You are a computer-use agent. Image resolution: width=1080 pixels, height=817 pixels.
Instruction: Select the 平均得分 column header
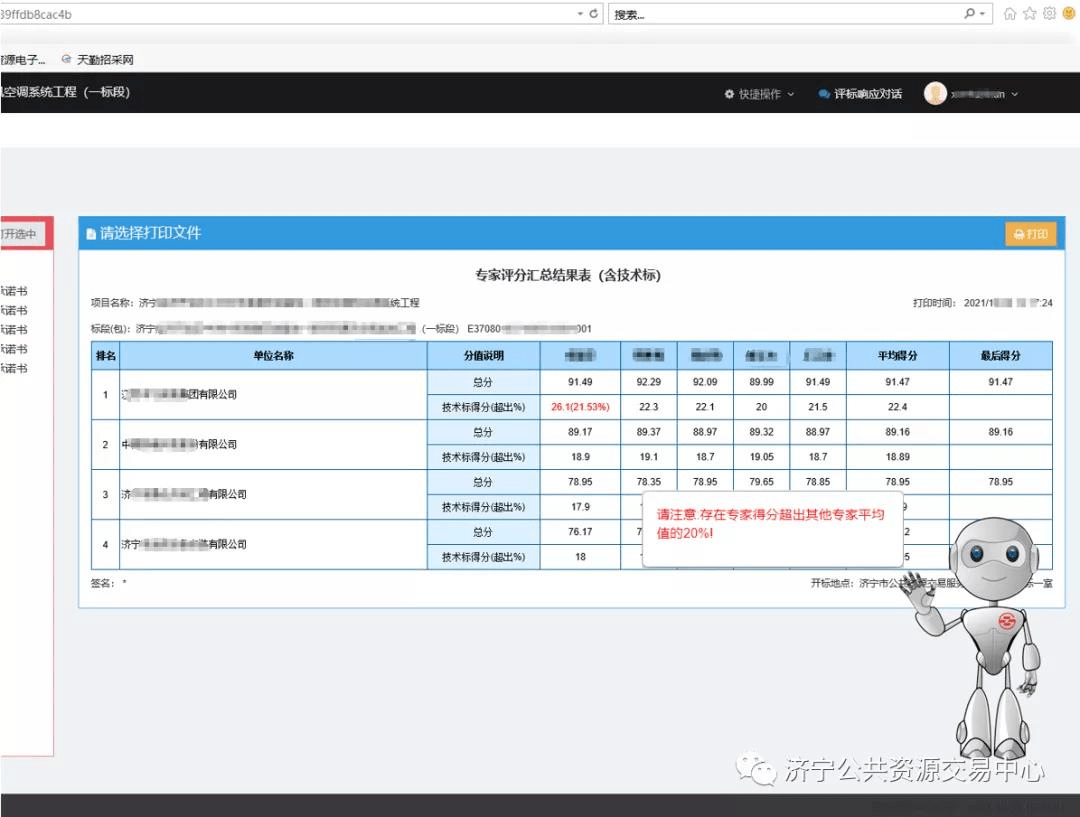point(897,355)
